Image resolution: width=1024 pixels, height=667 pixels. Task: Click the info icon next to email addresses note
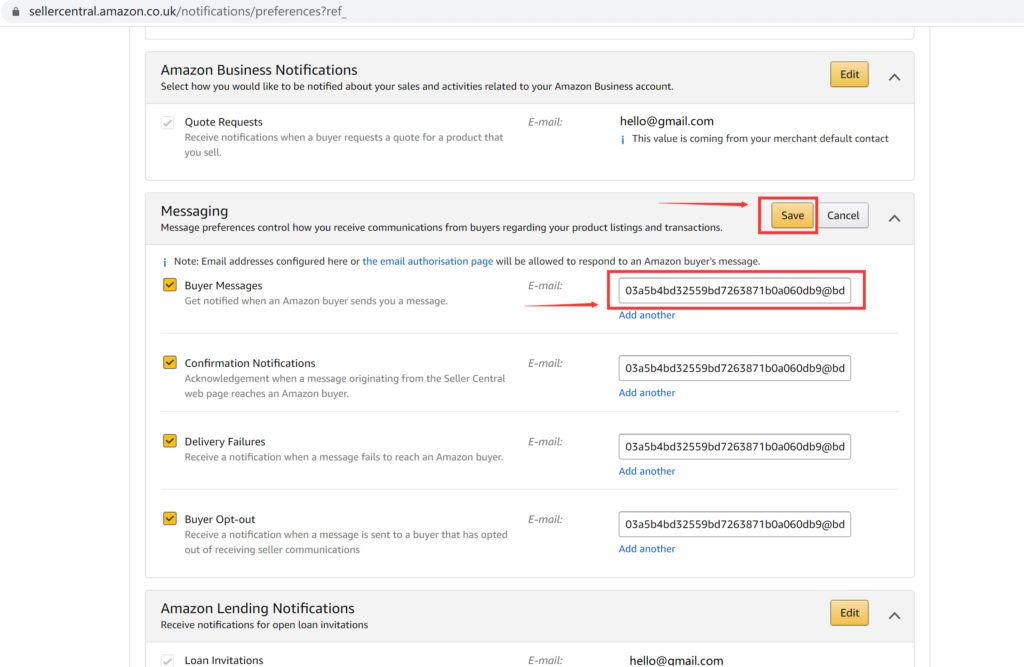(x=164, y=262)
